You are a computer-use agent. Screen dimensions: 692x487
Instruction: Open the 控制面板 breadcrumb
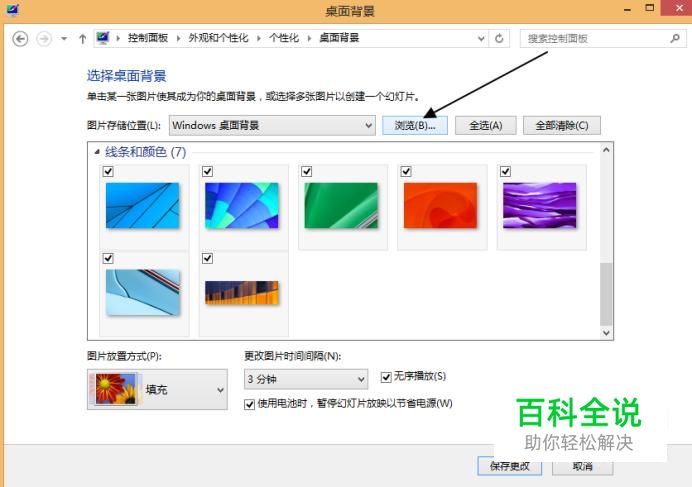(x=148, y=38)
